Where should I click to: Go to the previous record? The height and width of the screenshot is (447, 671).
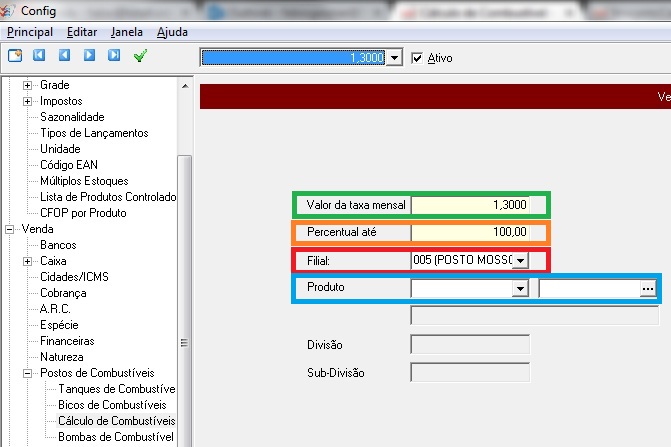(65, 55)
